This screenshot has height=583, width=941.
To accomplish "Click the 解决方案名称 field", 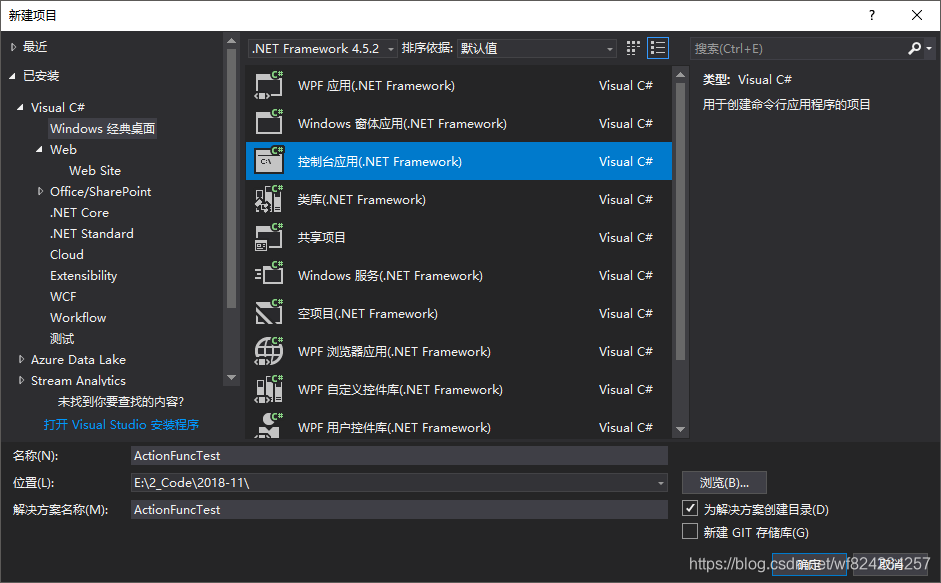I will click(399, 510).
